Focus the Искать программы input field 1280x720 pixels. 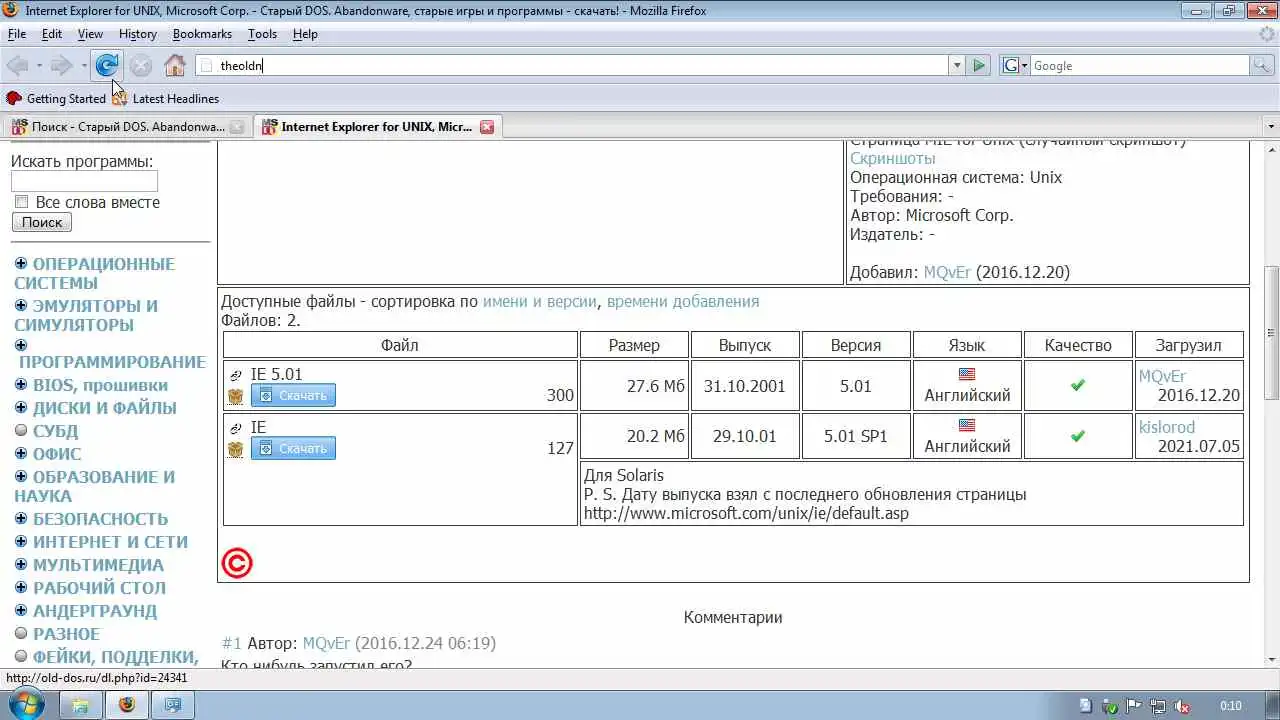click(x=84, y=182)
